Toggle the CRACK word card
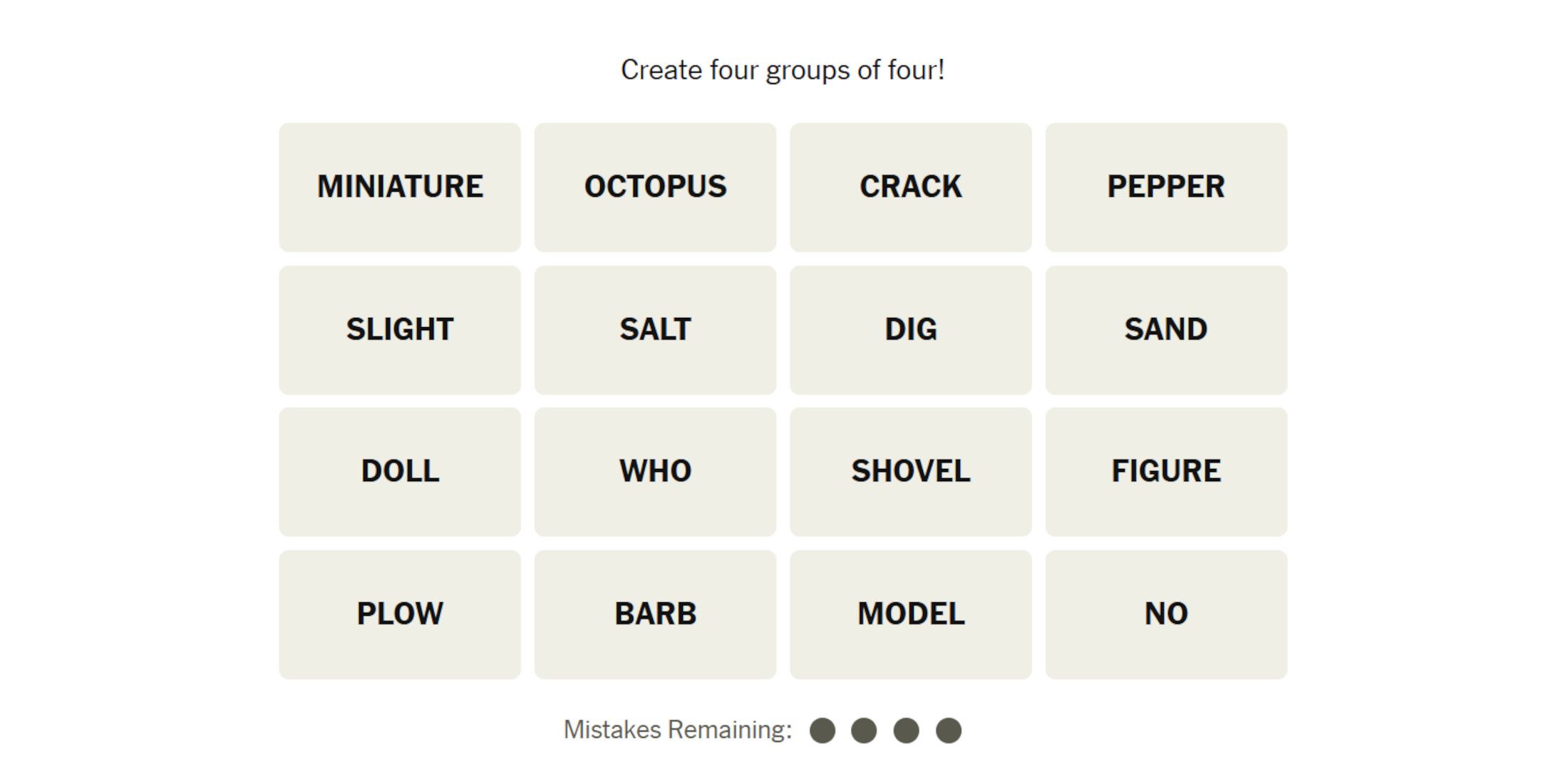 [910, 187]
